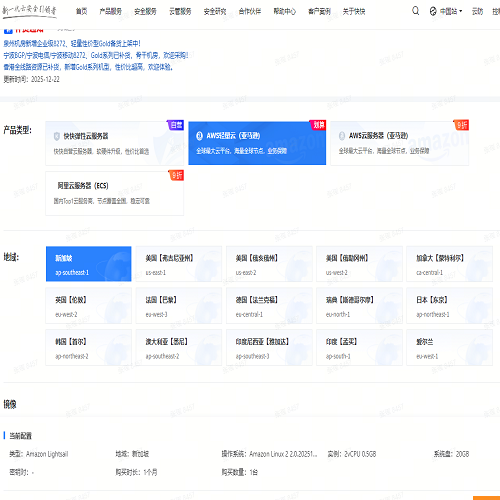
Task: Select the 阿里云服务器 (ECS) product type
Action: [x=114, y=193]
